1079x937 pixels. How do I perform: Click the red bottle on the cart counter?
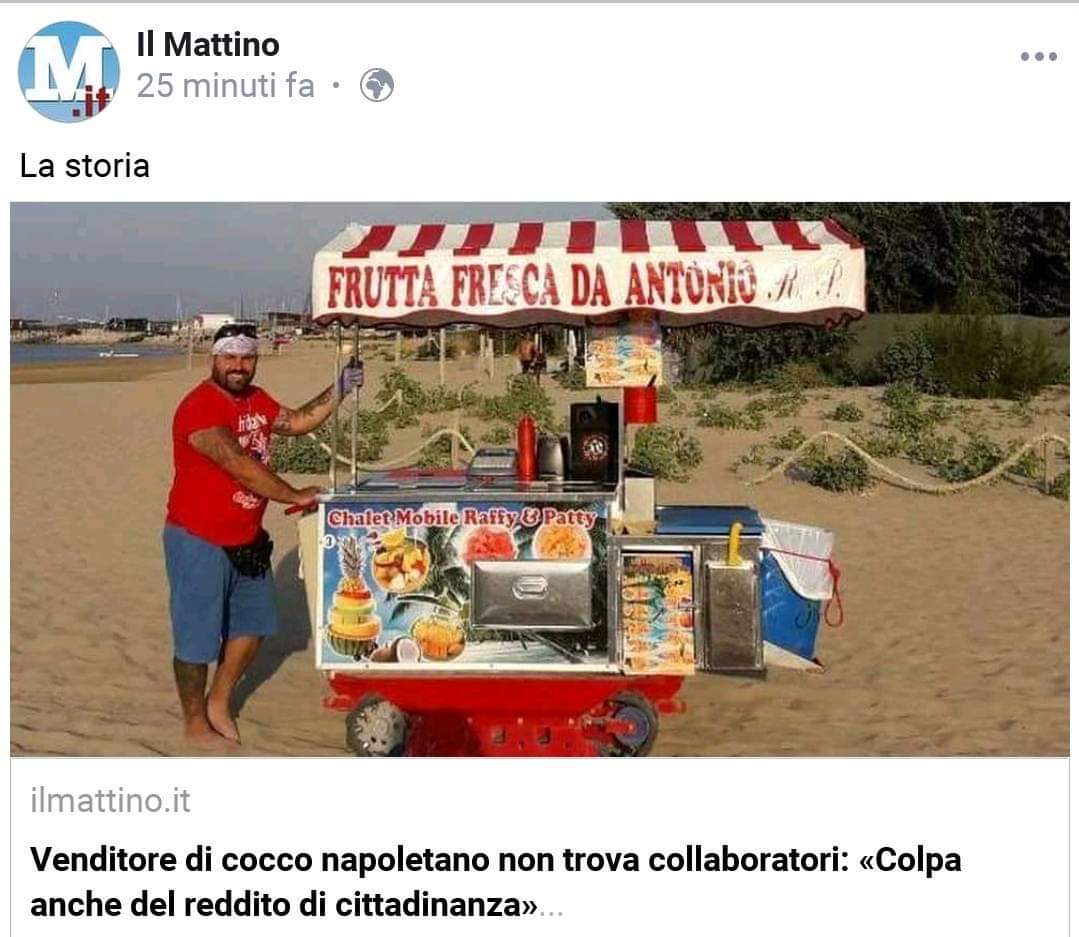(x=526, y=447)
